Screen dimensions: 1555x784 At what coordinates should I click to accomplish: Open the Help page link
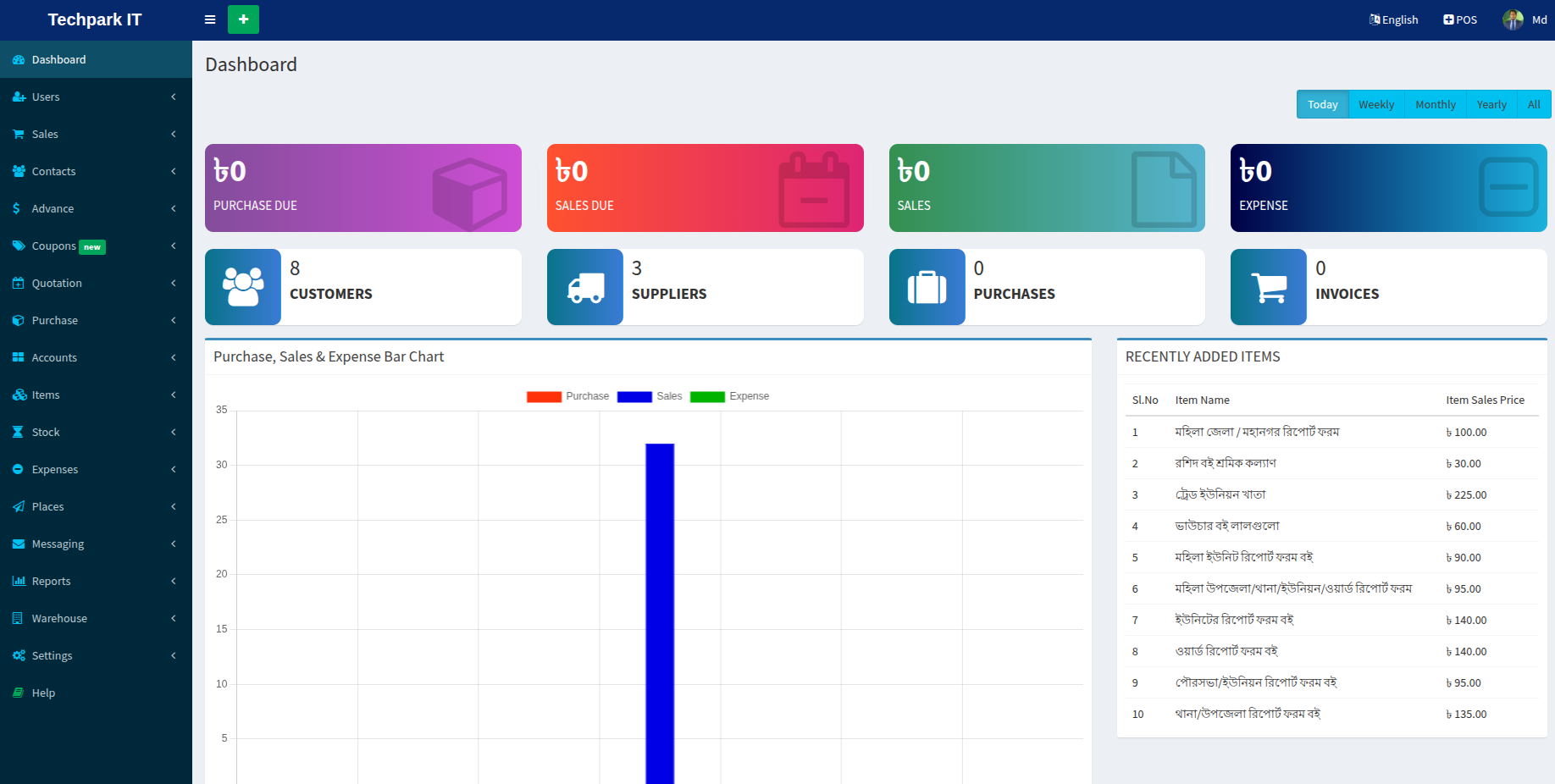pyautogui.click(x=42, y=693)
